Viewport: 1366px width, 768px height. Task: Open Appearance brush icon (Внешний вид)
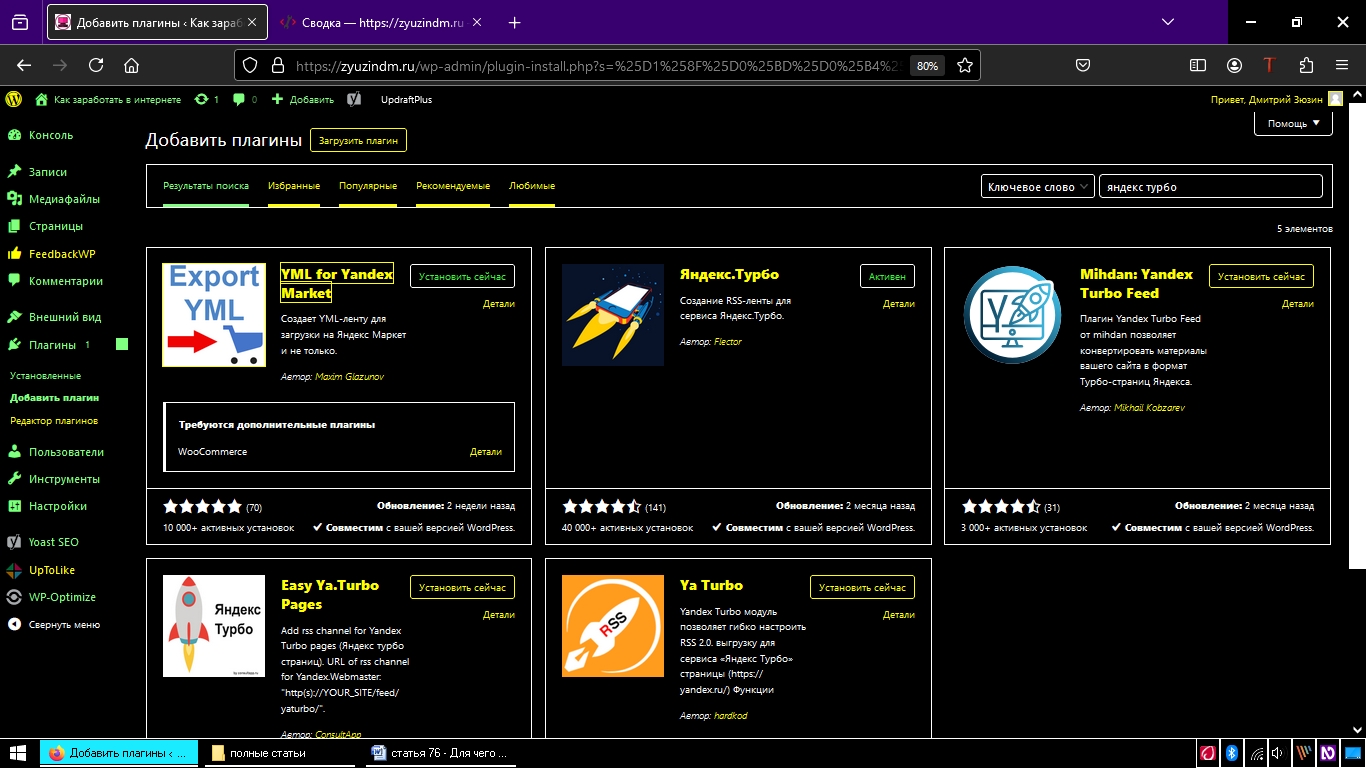tap(14, 317)
